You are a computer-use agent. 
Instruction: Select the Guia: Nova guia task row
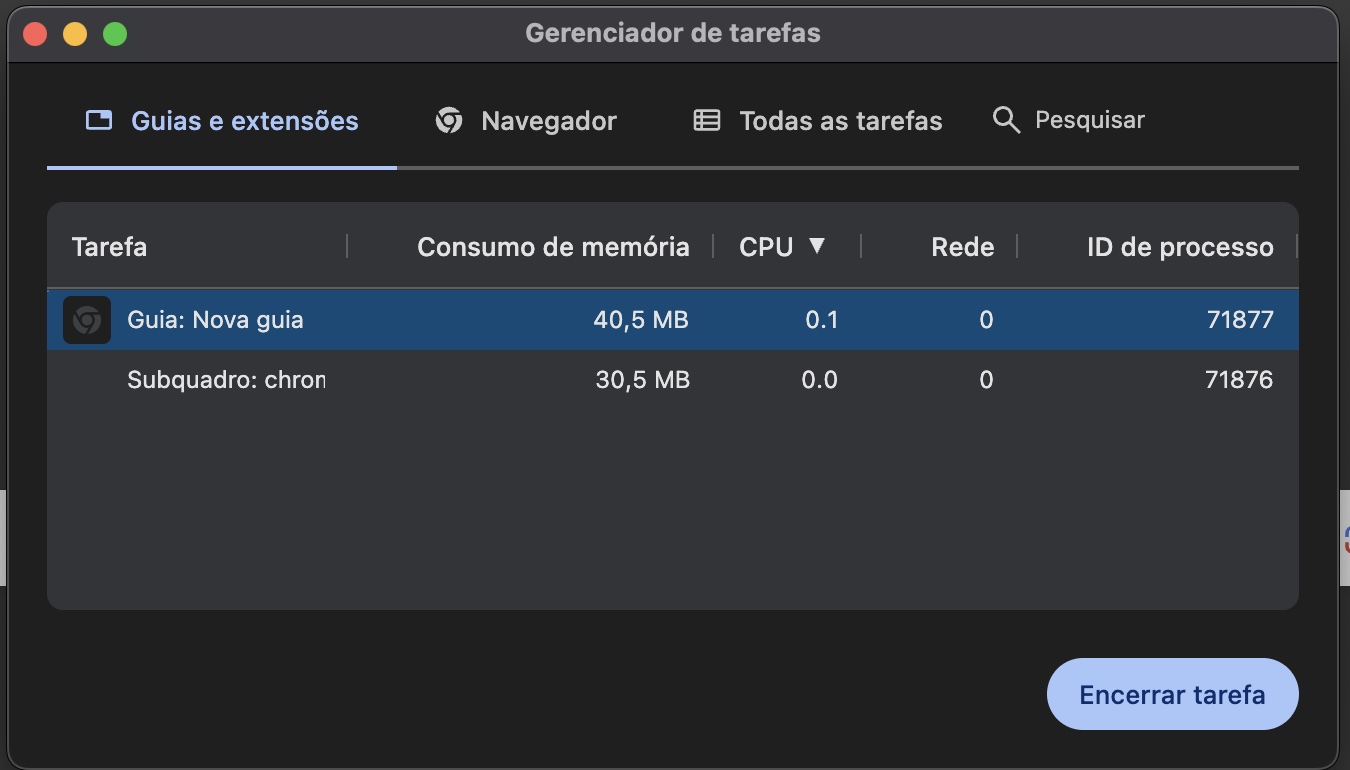coord(400,319)
